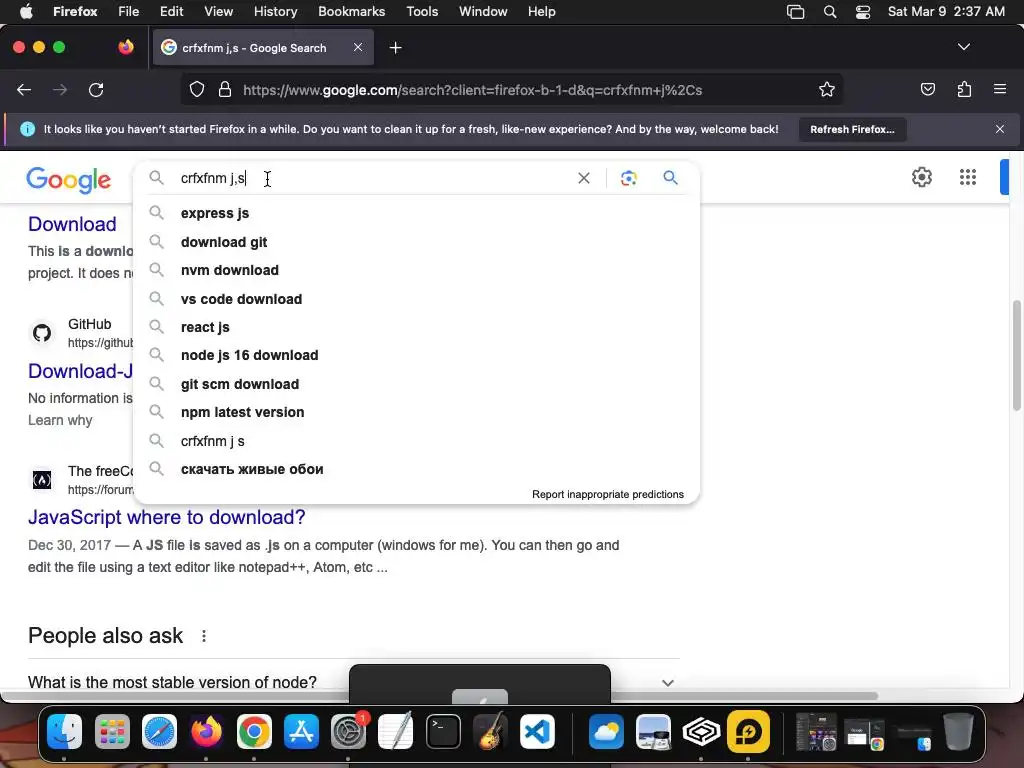The image size is (1024, 768).
Task: Click the page vertical scrollbar thumb
Action: click(1016, 355)
